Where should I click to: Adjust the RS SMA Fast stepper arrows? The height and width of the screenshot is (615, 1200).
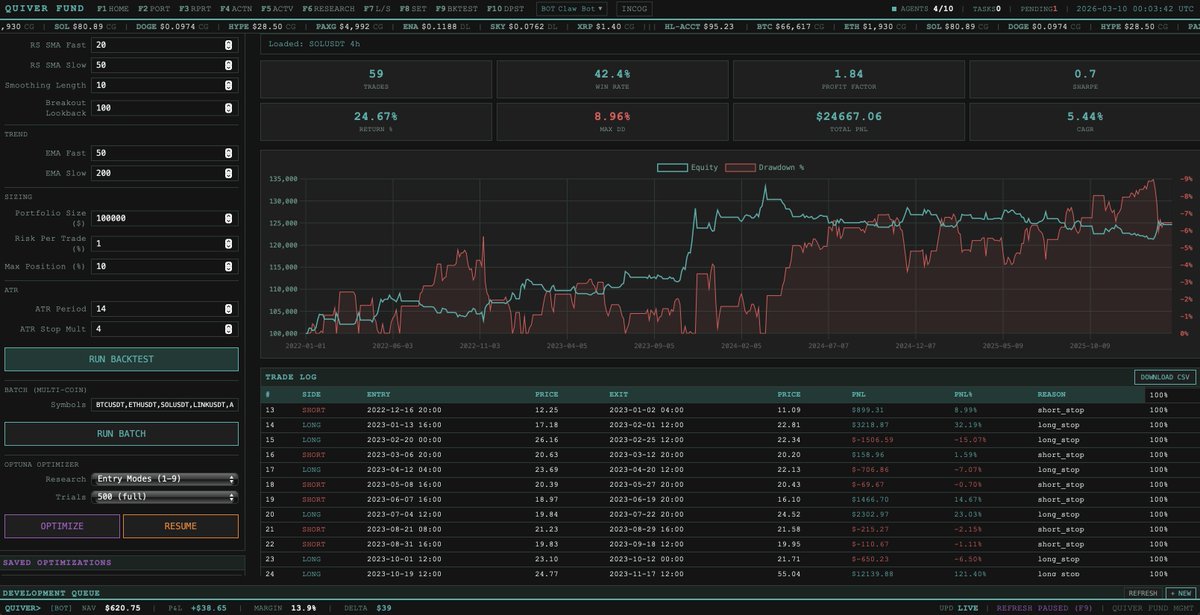click(x=229, y=45)
